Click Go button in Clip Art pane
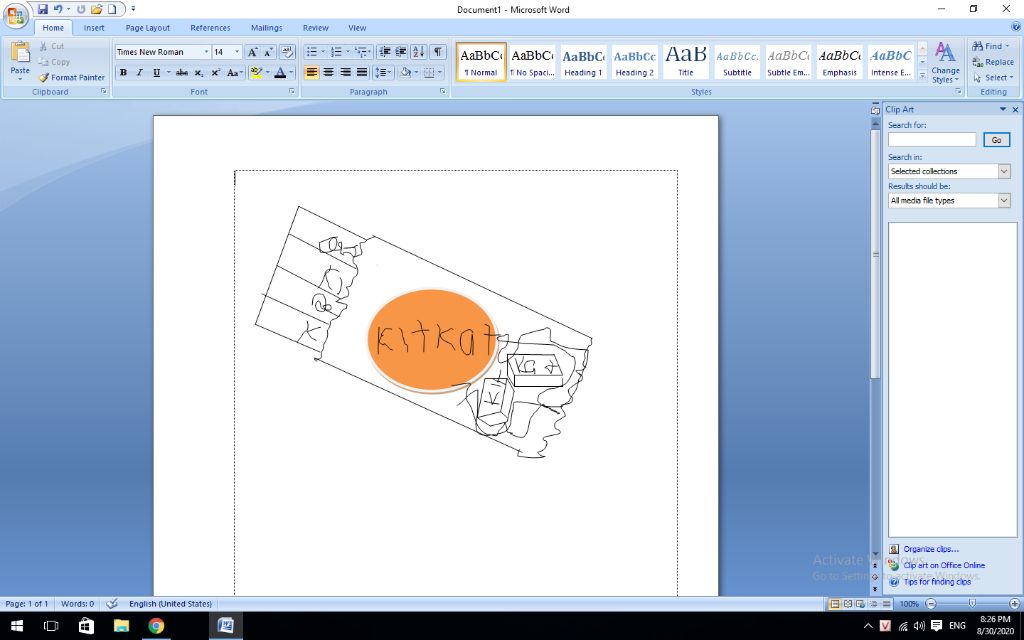The width and height of the screenshot is (1024, 640). (x=997, y=140)
